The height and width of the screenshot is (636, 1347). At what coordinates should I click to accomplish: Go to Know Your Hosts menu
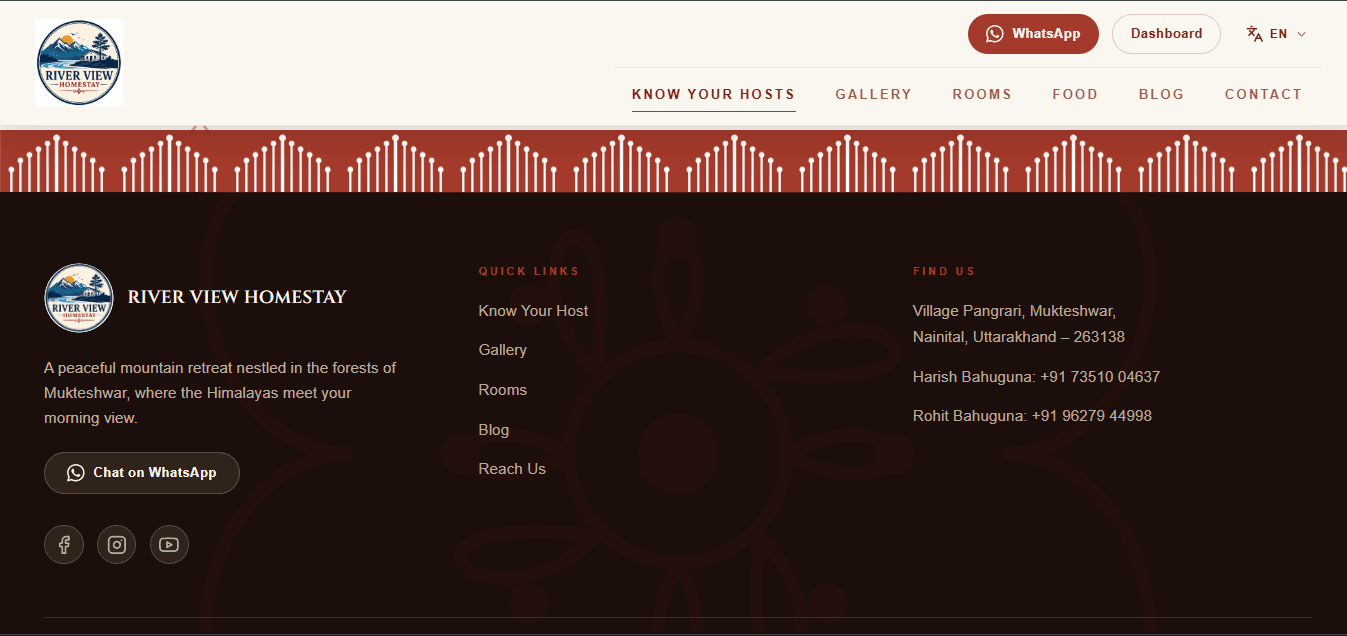click(714, 94)
